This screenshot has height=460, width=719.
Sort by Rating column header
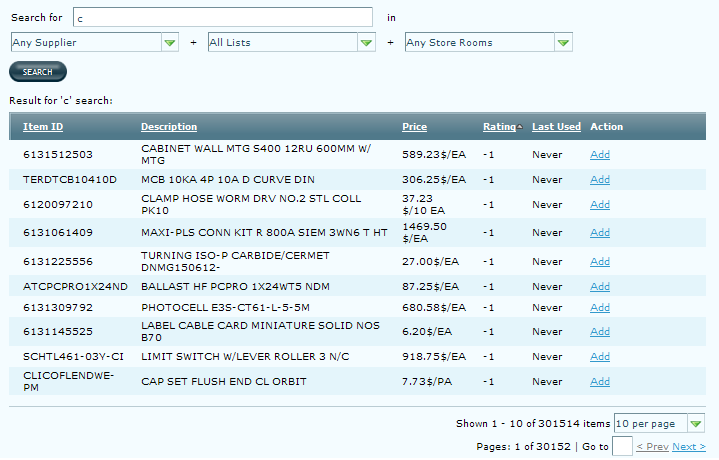click(x=499, y=127)
